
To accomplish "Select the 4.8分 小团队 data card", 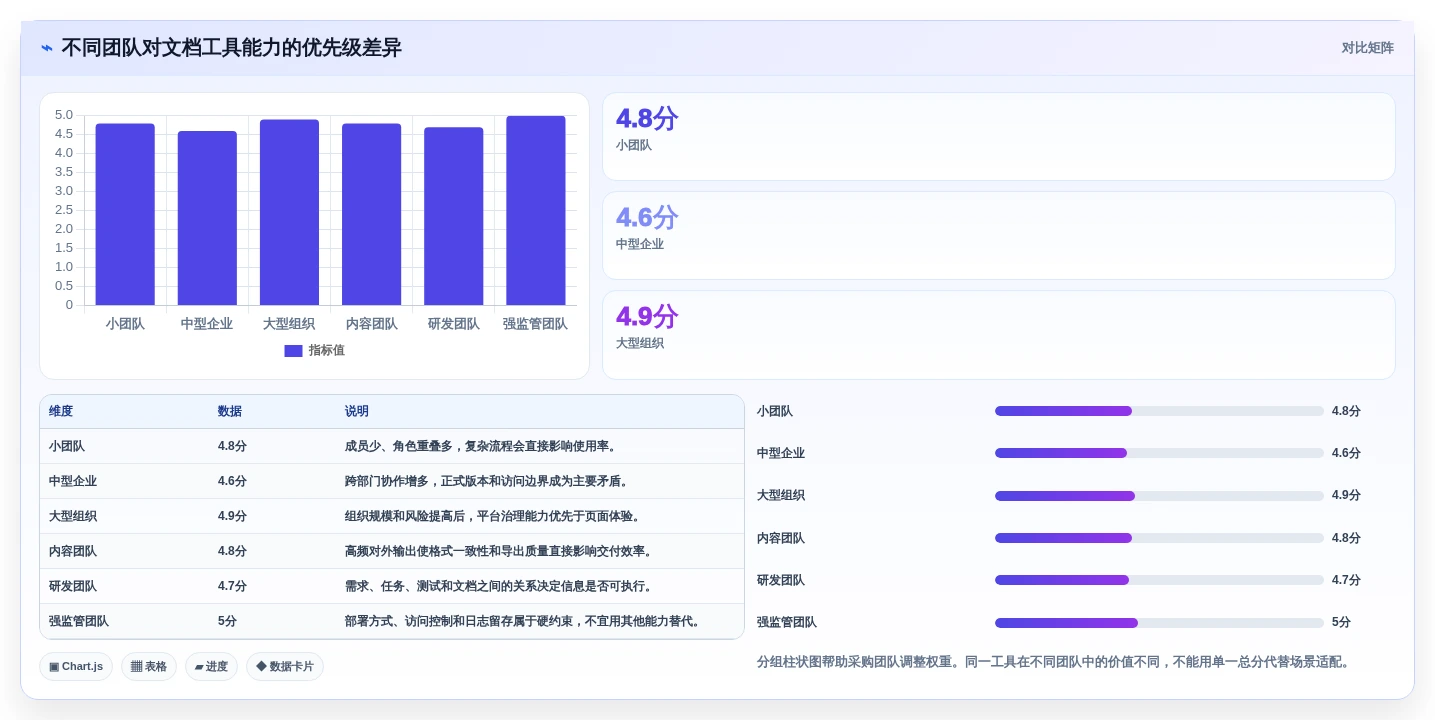I will click(998, 136).
